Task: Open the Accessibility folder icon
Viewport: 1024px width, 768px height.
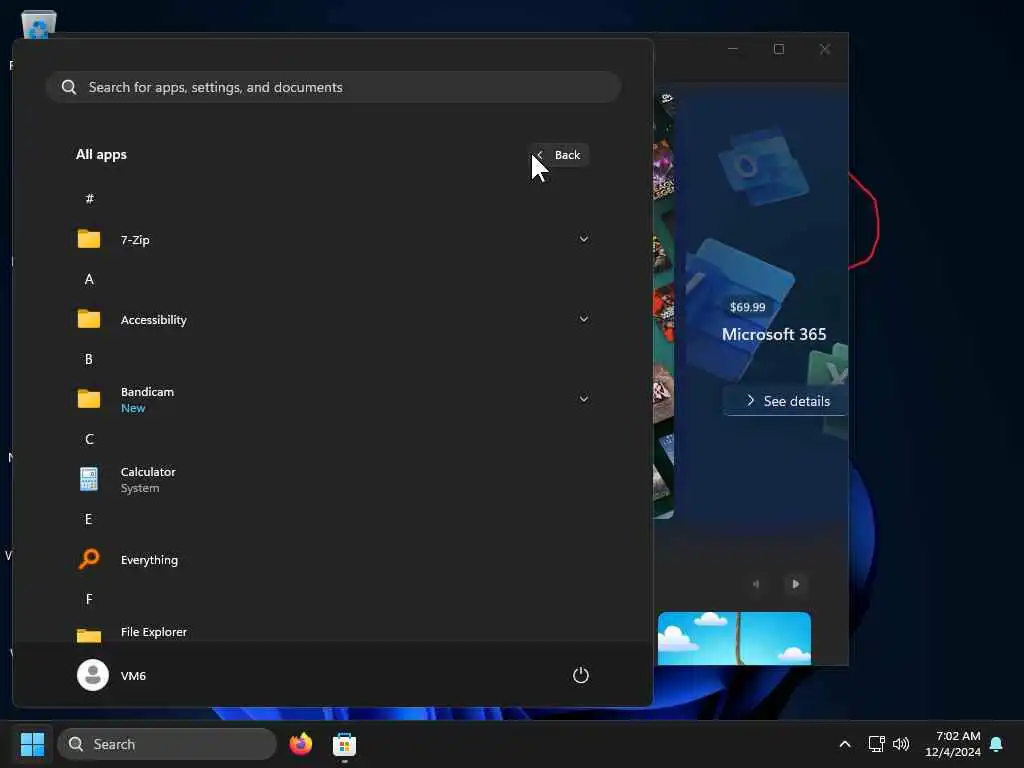Action: pyautogui.click(x=89, y=319)
